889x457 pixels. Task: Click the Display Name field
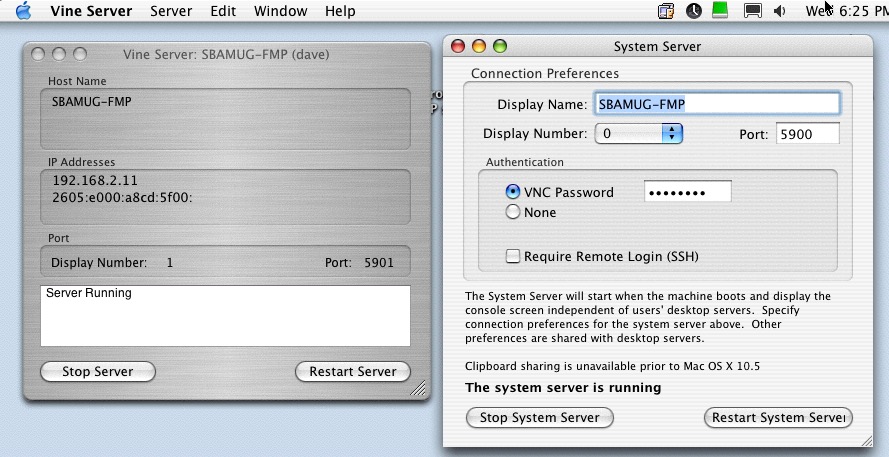pyautogui.click(x=717, y=104)
